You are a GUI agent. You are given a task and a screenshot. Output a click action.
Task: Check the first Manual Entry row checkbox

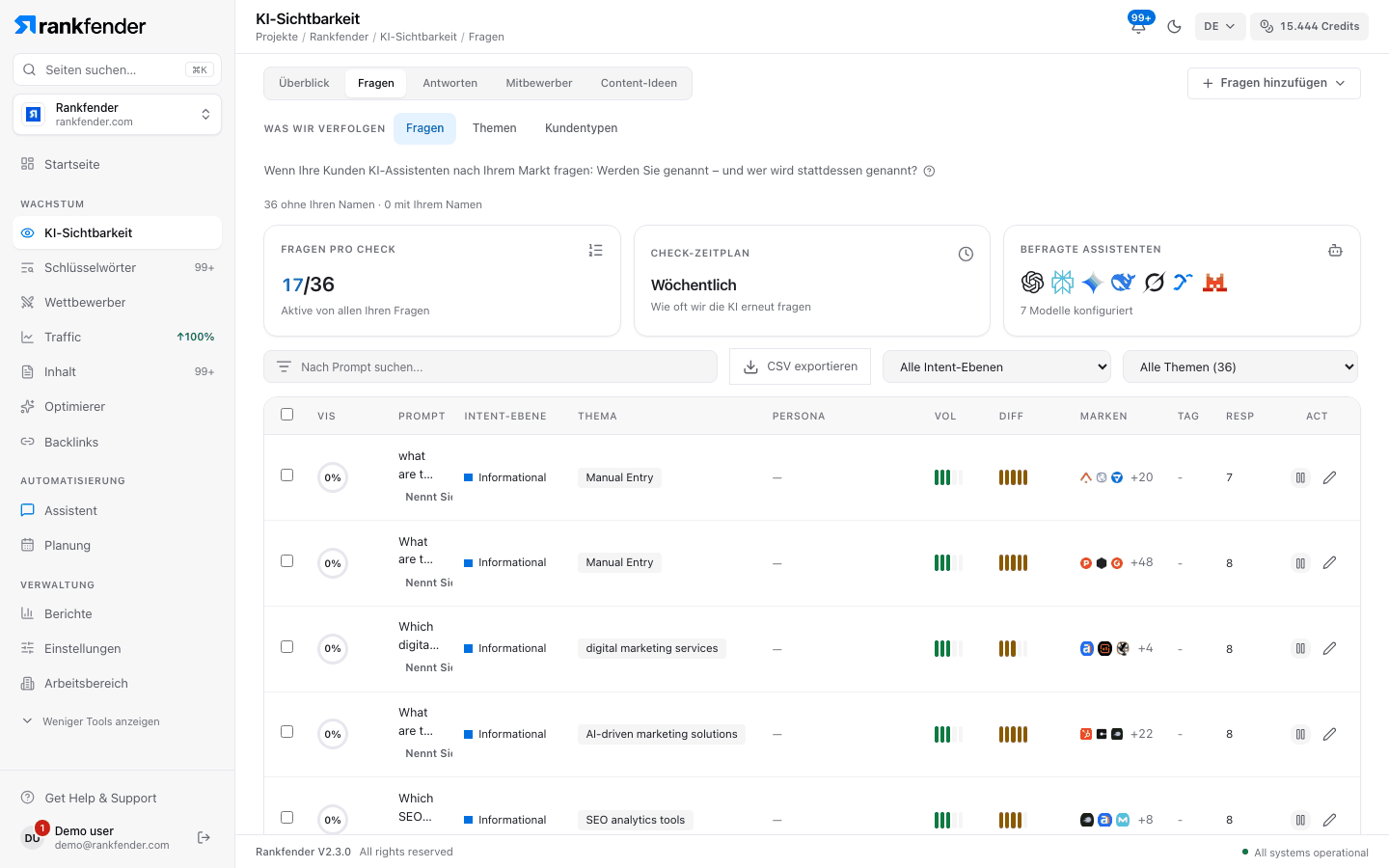(x=286, y=475)
